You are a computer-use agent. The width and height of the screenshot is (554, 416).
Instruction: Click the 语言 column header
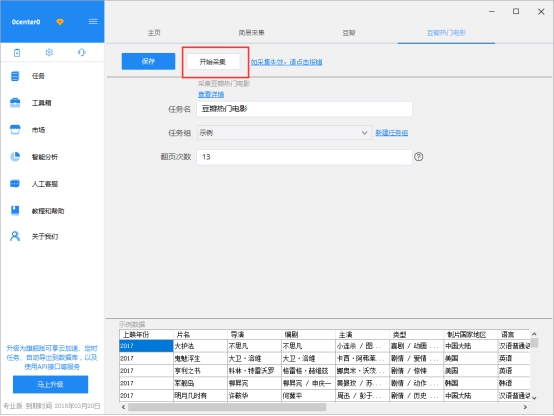pos(514,334)
